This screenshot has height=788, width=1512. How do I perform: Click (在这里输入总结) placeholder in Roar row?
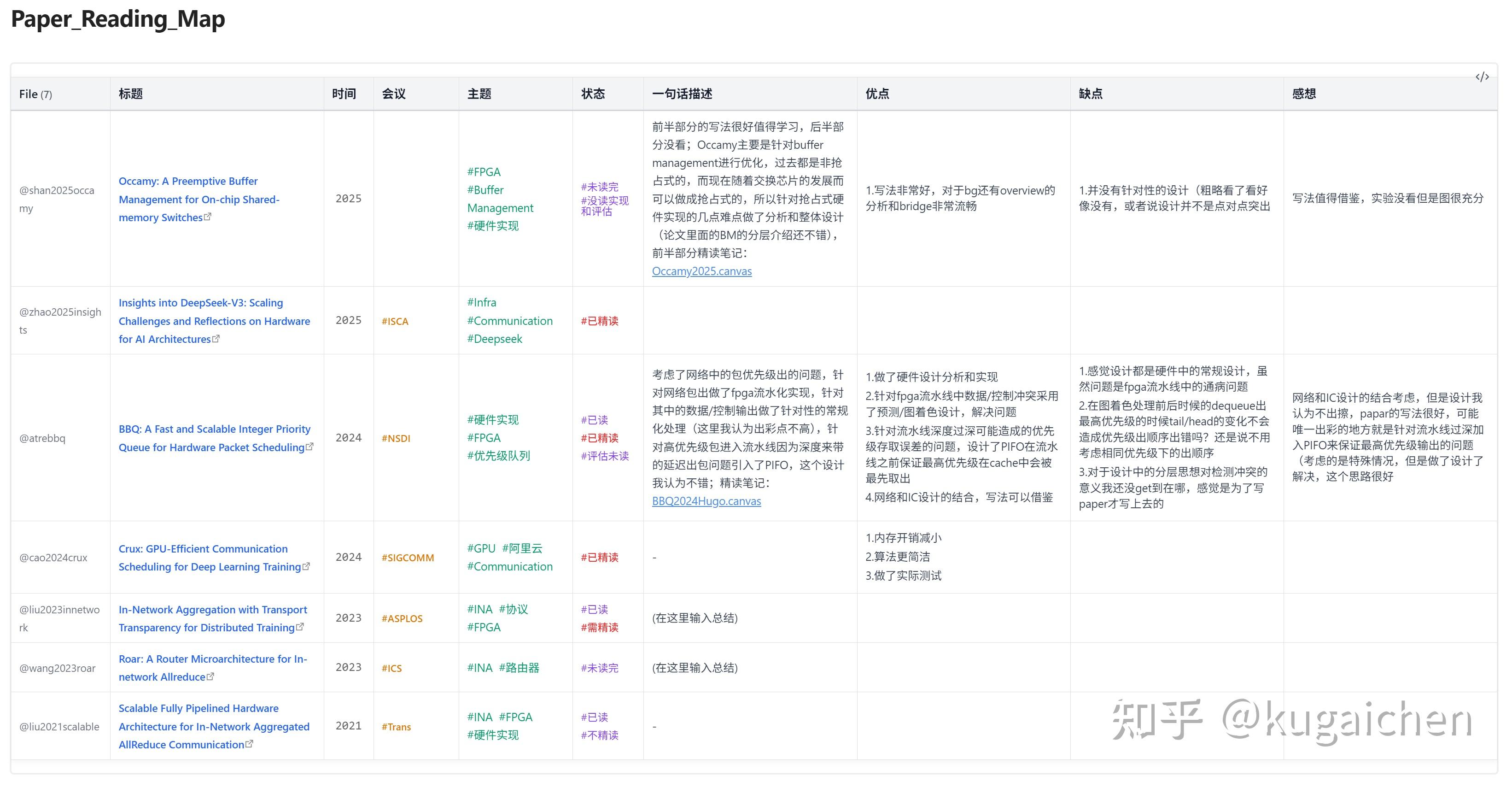pyautogui.click(x=695, y=668)
